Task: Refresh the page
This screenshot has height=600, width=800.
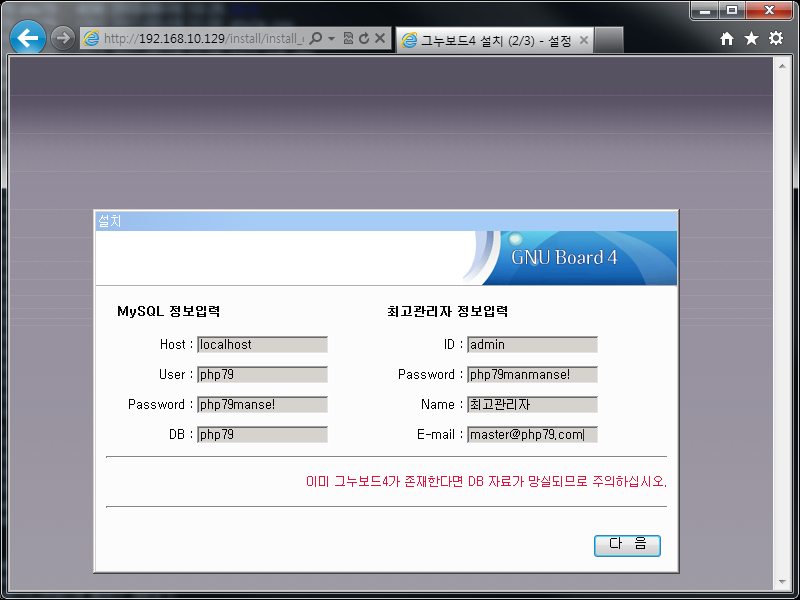Action: [364, 38]
